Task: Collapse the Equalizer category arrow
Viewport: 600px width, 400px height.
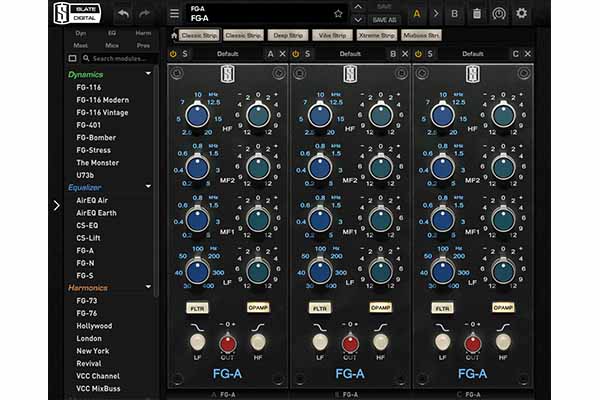Action: pos(148,186)
